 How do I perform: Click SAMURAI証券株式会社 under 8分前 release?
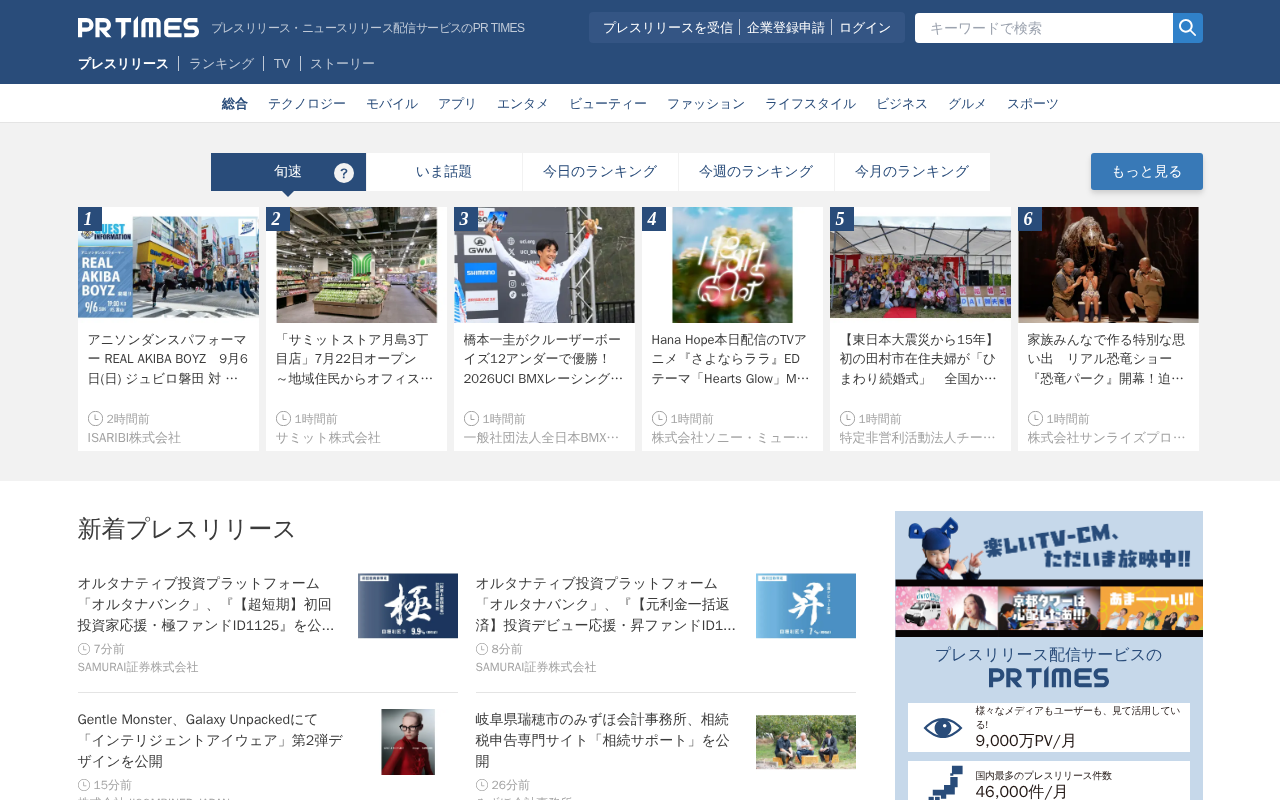coord(536,667)
